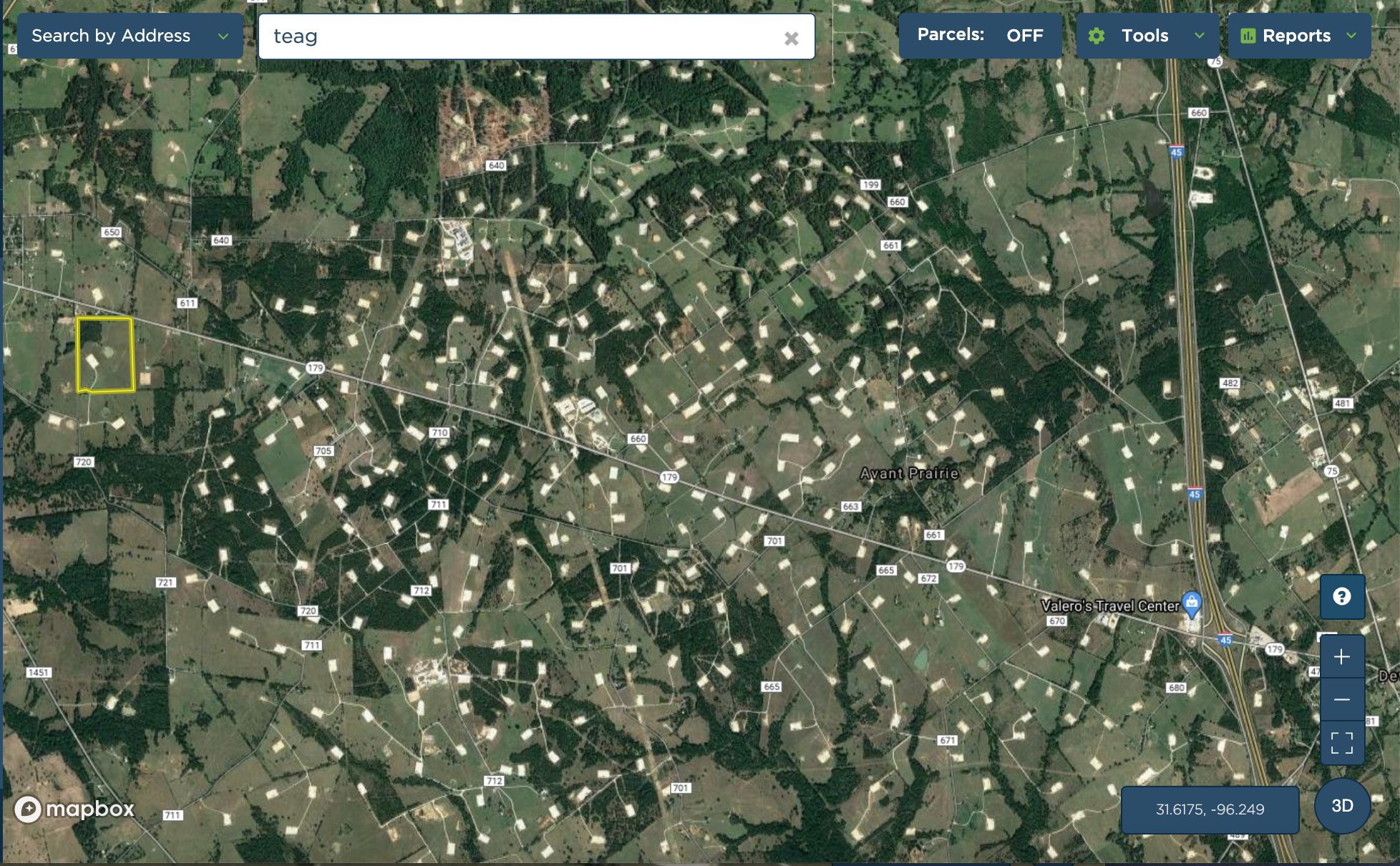This screenshot has width=1400, height=866.
Task: Zoom out with the minus button
Action: [x=1342, y=699]
